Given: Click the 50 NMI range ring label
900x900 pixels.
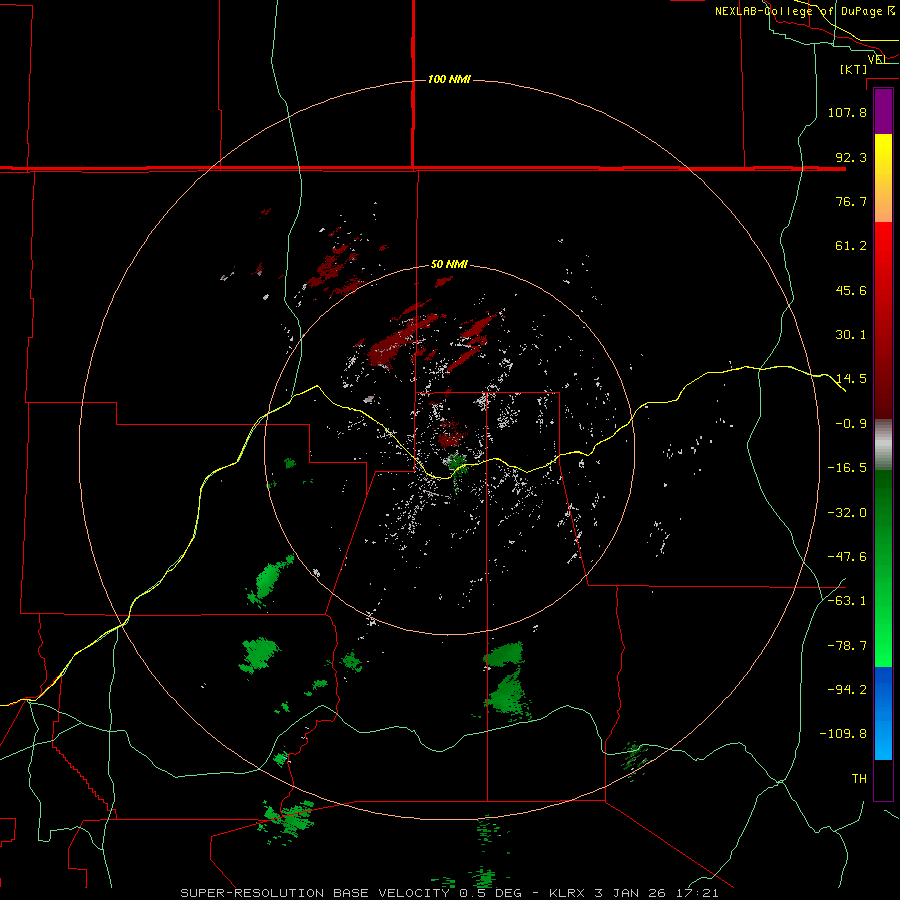Looking at the screenshot, I should point(449,265).
